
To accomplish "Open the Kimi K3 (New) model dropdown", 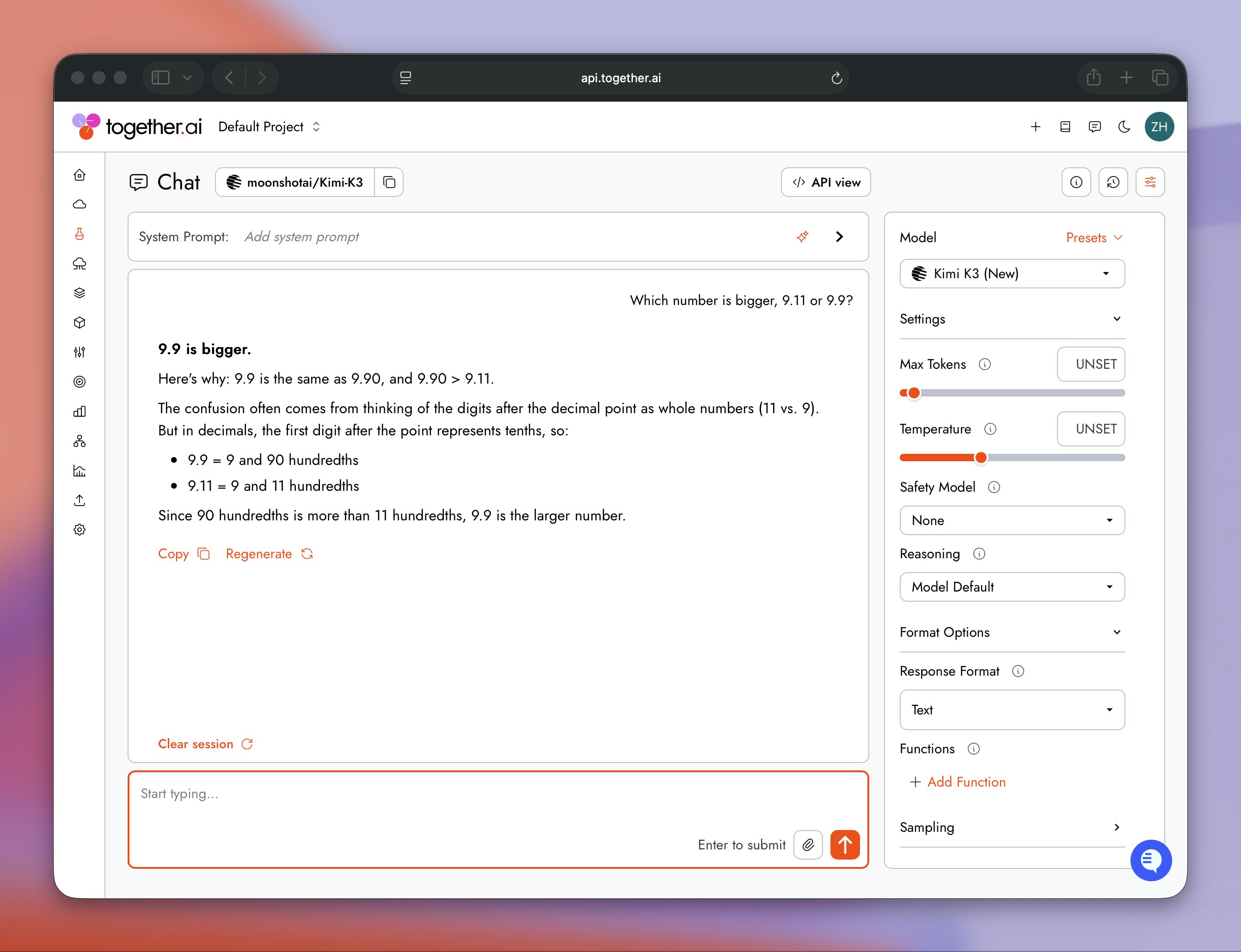I will [1012, 274].
